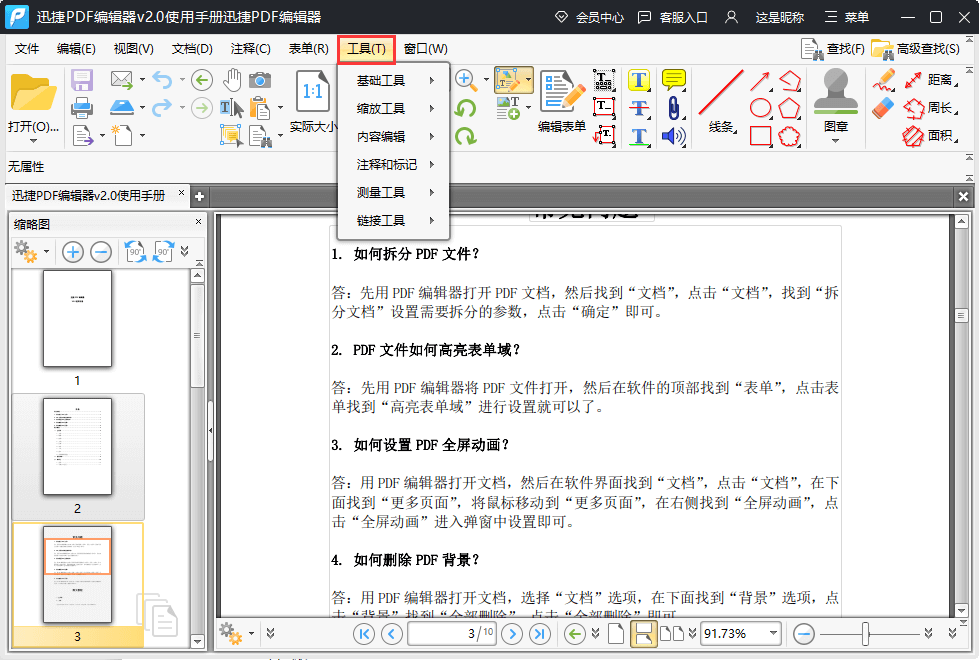
Task: Click the Save floppy disk icon
Action: pyautogui.click(x=82, y=80)
